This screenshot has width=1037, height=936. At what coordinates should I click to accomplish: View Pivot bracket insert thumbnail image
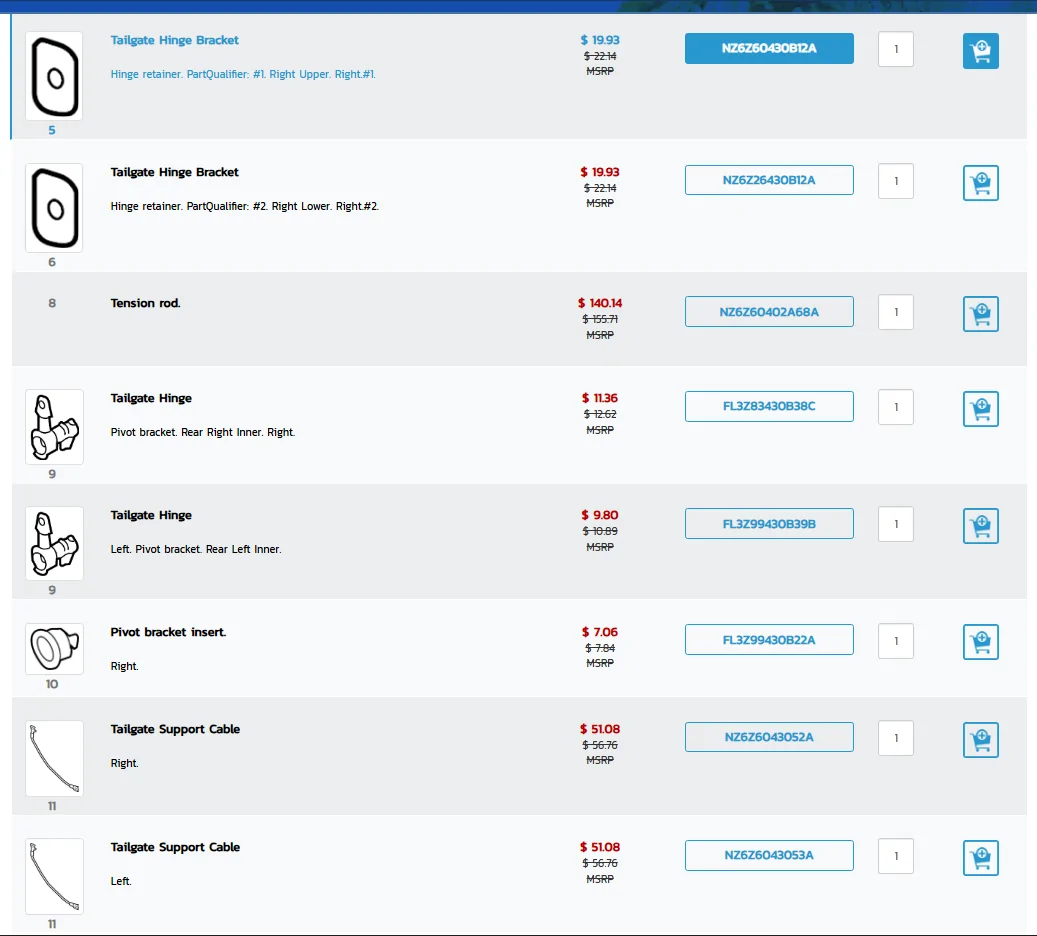pyautogui.click(x=54, y=648)
